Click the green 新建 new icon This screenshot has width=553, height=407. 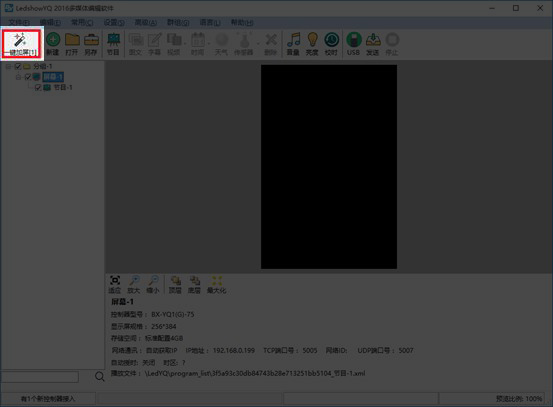(53, 44)
